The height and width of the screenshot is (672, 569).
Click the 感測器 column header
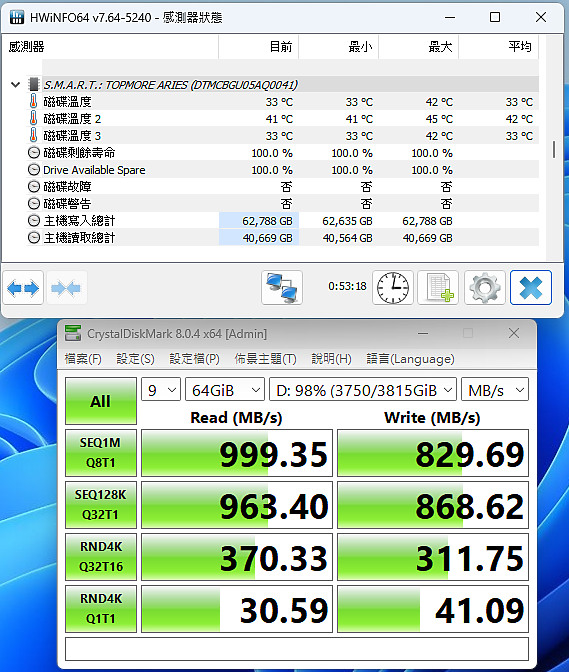pyautogui.click(x=111, y=47)
